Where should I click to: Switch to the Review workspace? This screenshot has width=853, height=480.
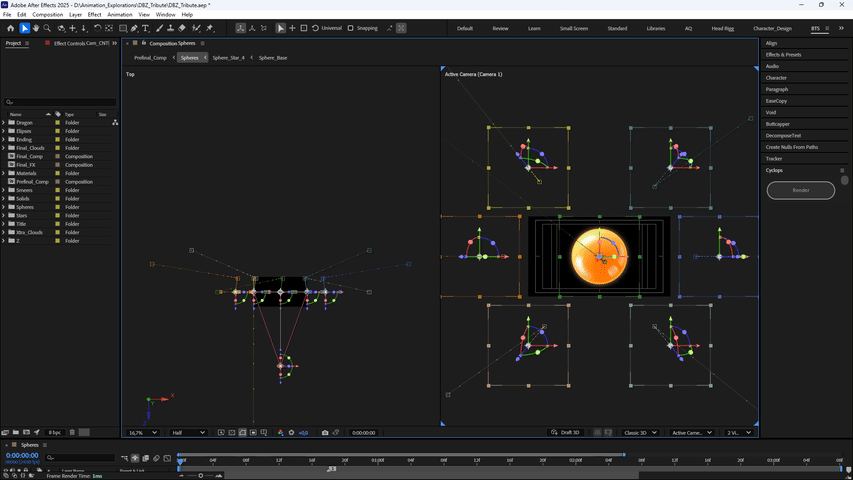[x=500, y=28]
